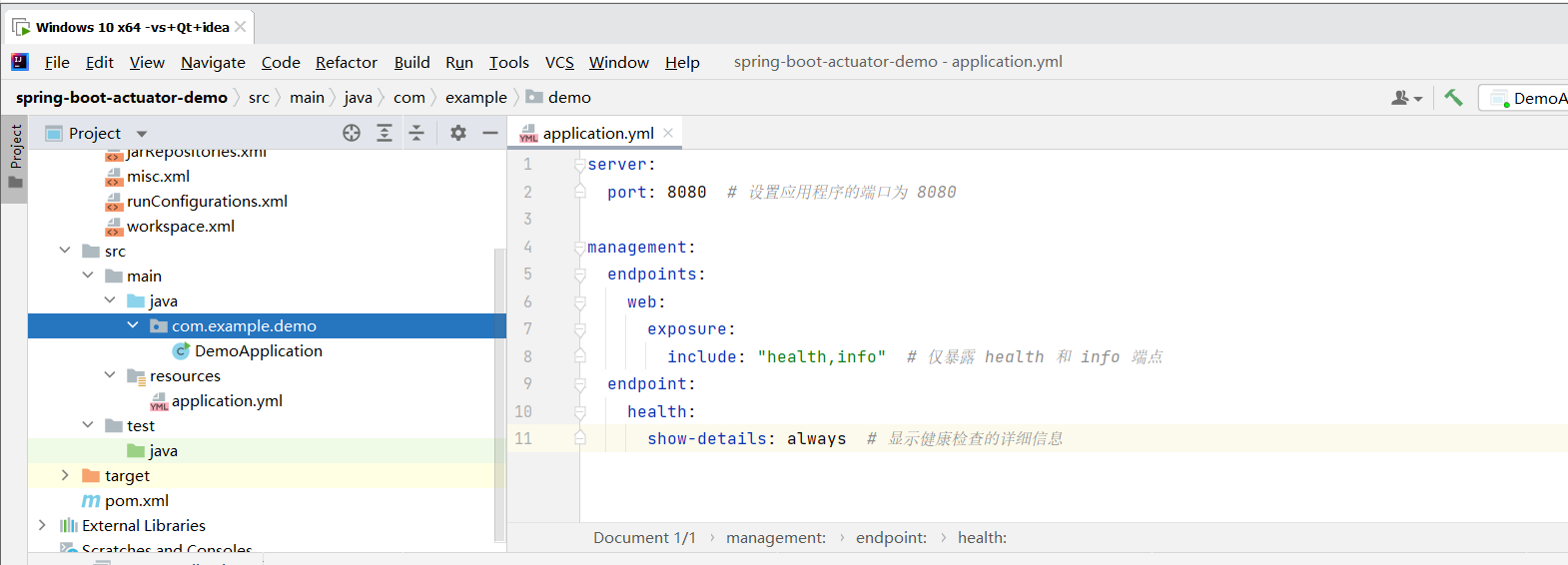Fold the management block on line 4
Screen dimensions: 1568x565
pyautogui.click(x=579, y=248)
